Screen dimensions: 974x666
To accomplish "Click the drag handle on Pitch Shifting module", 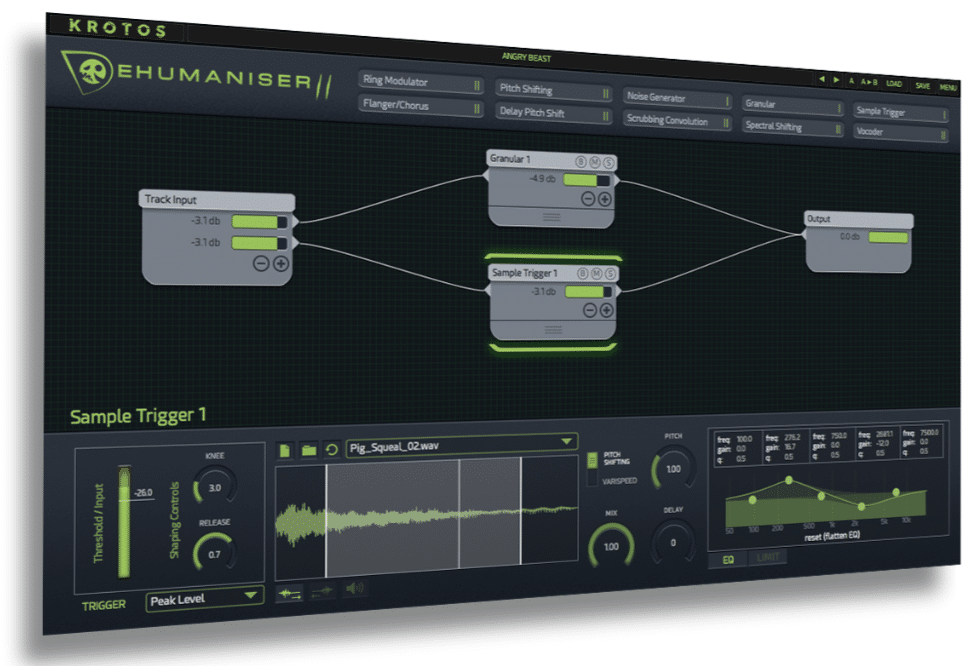I will 606,93.
